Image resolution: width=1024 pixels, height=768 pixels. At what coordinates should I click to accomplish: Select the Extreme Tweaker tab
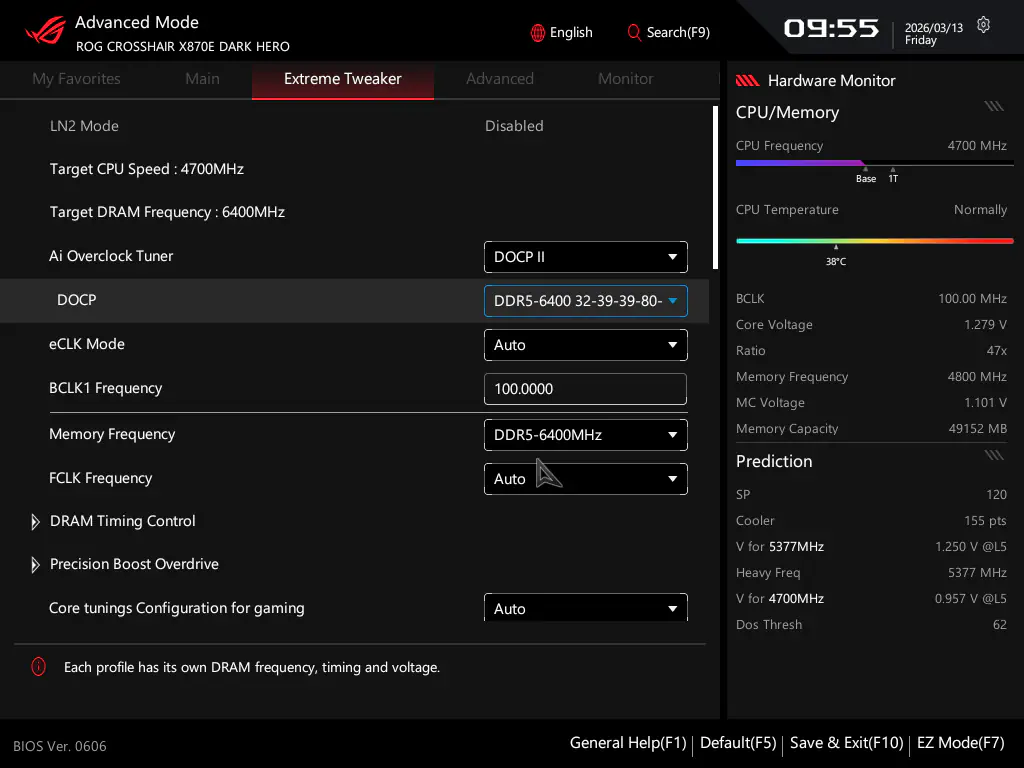pyautogui.click(x=343, y=79)
